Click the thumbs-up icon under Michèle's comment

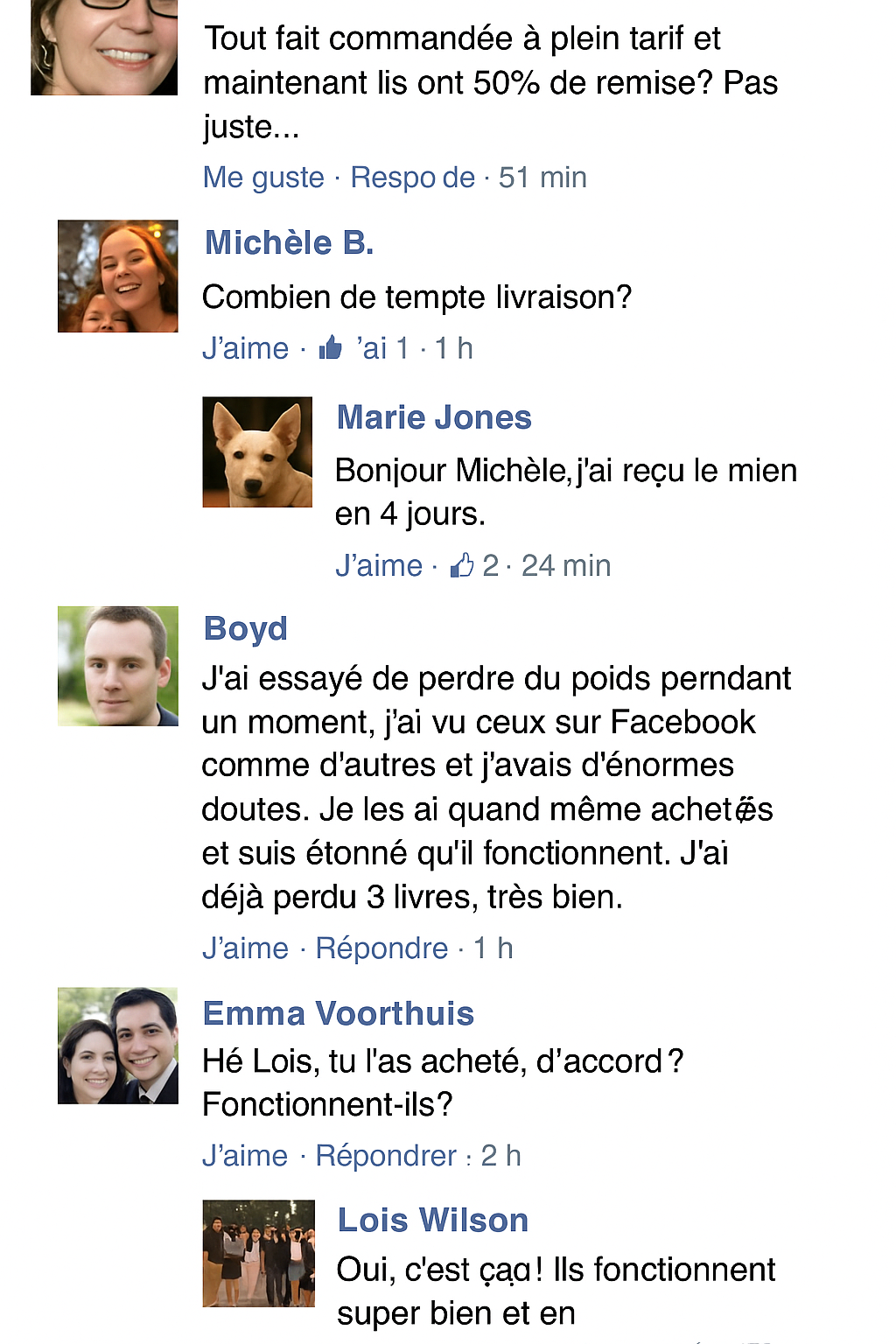(x=331, y=348)
